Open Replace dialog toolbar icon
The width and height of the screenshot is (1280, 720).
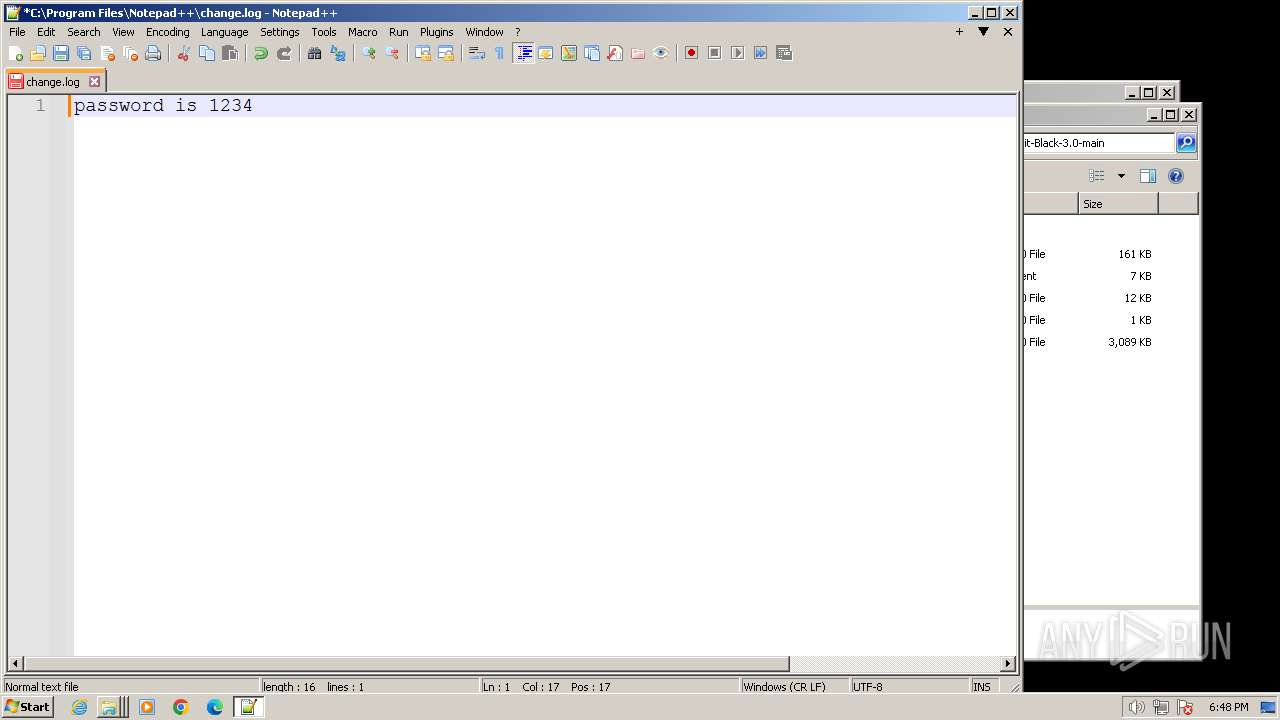pyautogui.click(x=338, y=53)
